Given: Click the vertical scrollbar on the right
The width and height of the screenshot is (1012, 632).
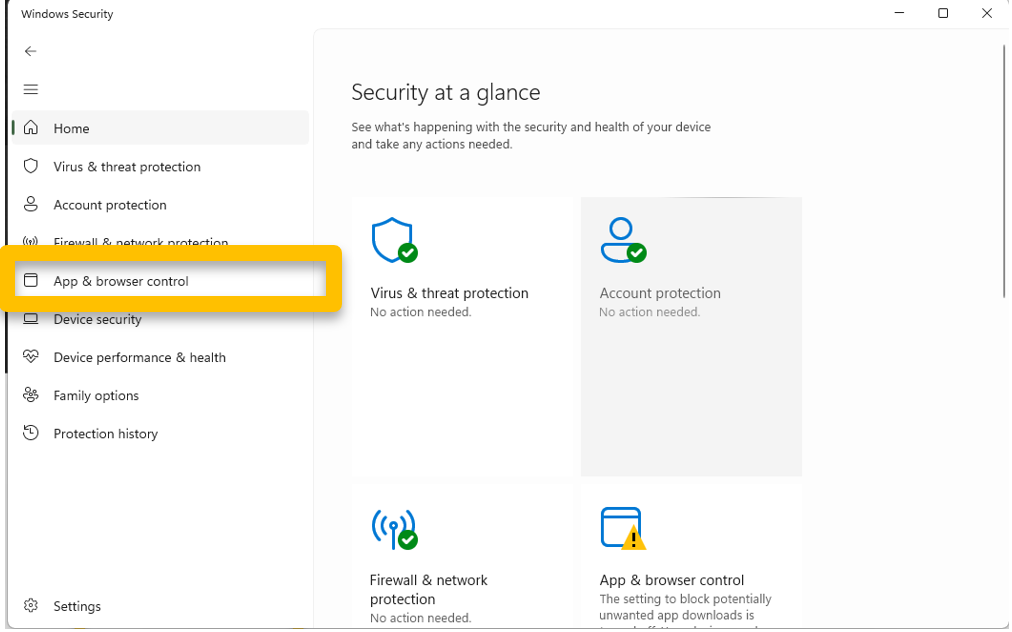Looking at the screenshot, I should pos(1004,171).
